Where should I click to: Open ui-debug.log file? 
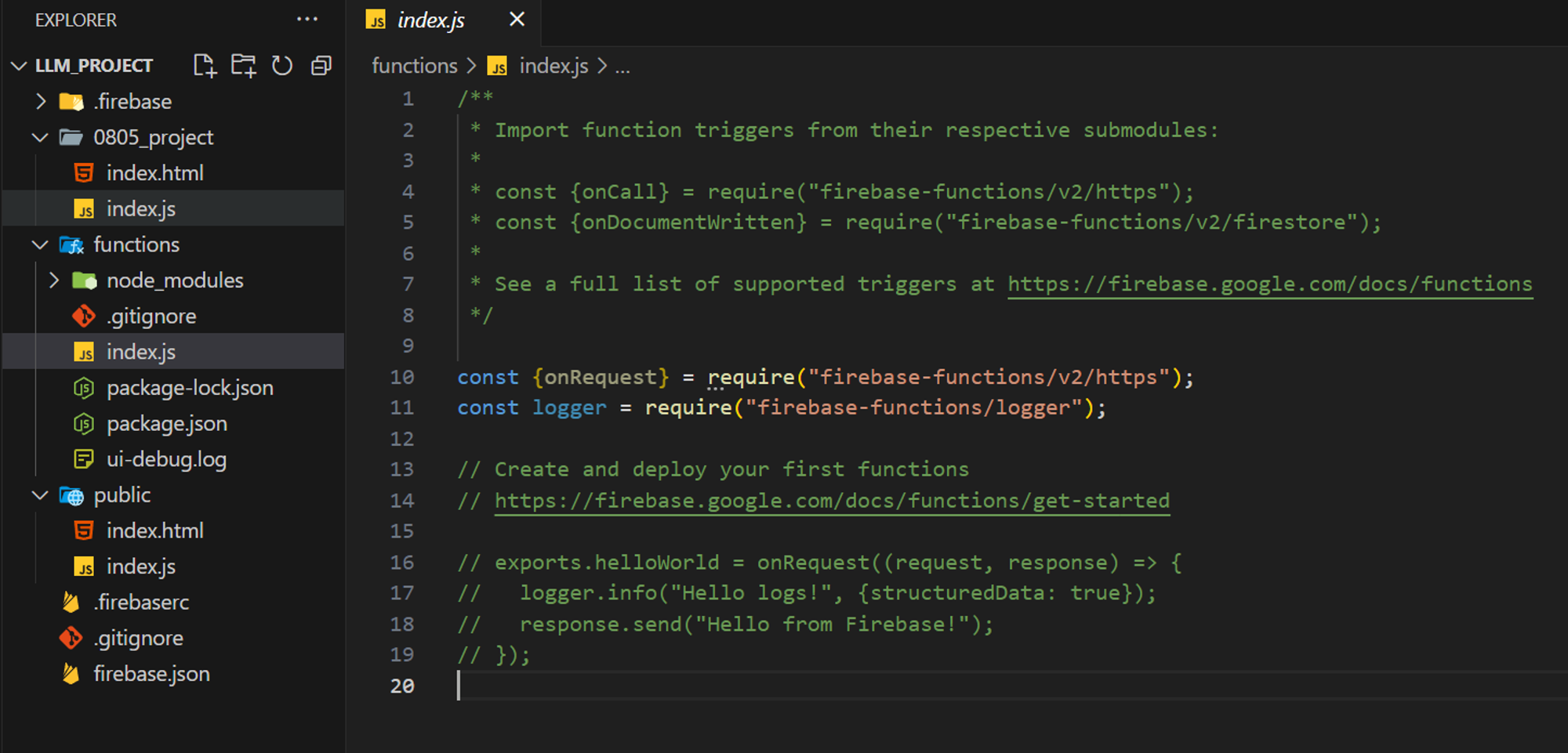(166, 459)
